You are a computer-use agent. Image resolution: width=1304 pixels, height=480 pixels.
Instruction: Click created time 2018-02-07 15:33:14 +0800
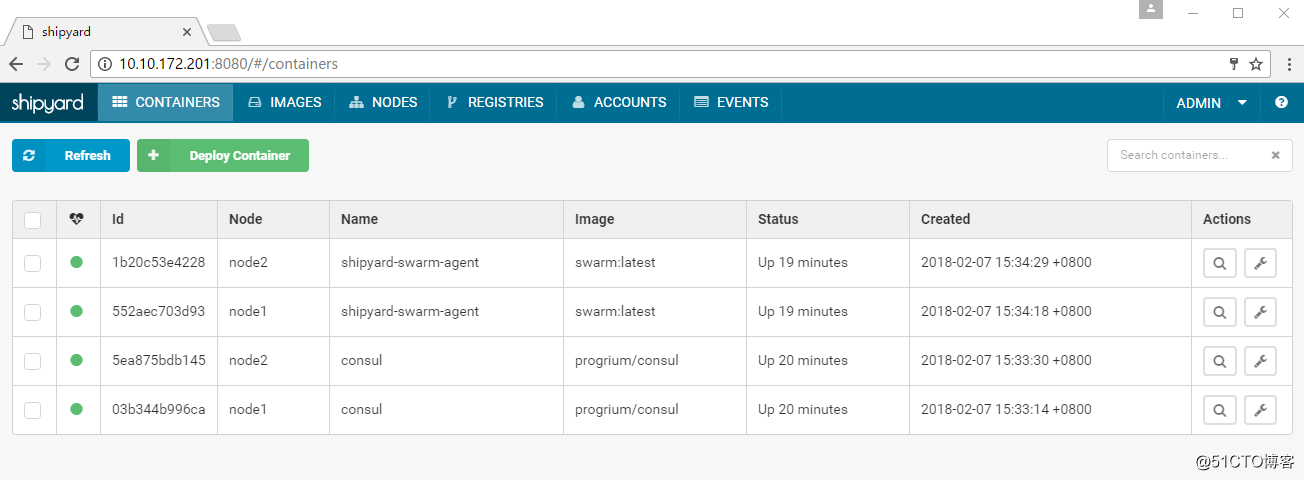[1006, 410]
